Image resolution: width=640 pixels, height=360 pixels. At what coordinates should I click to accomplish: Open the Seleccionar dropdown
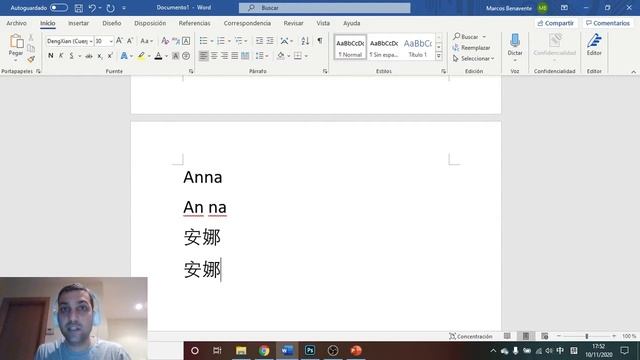point(473,59)
